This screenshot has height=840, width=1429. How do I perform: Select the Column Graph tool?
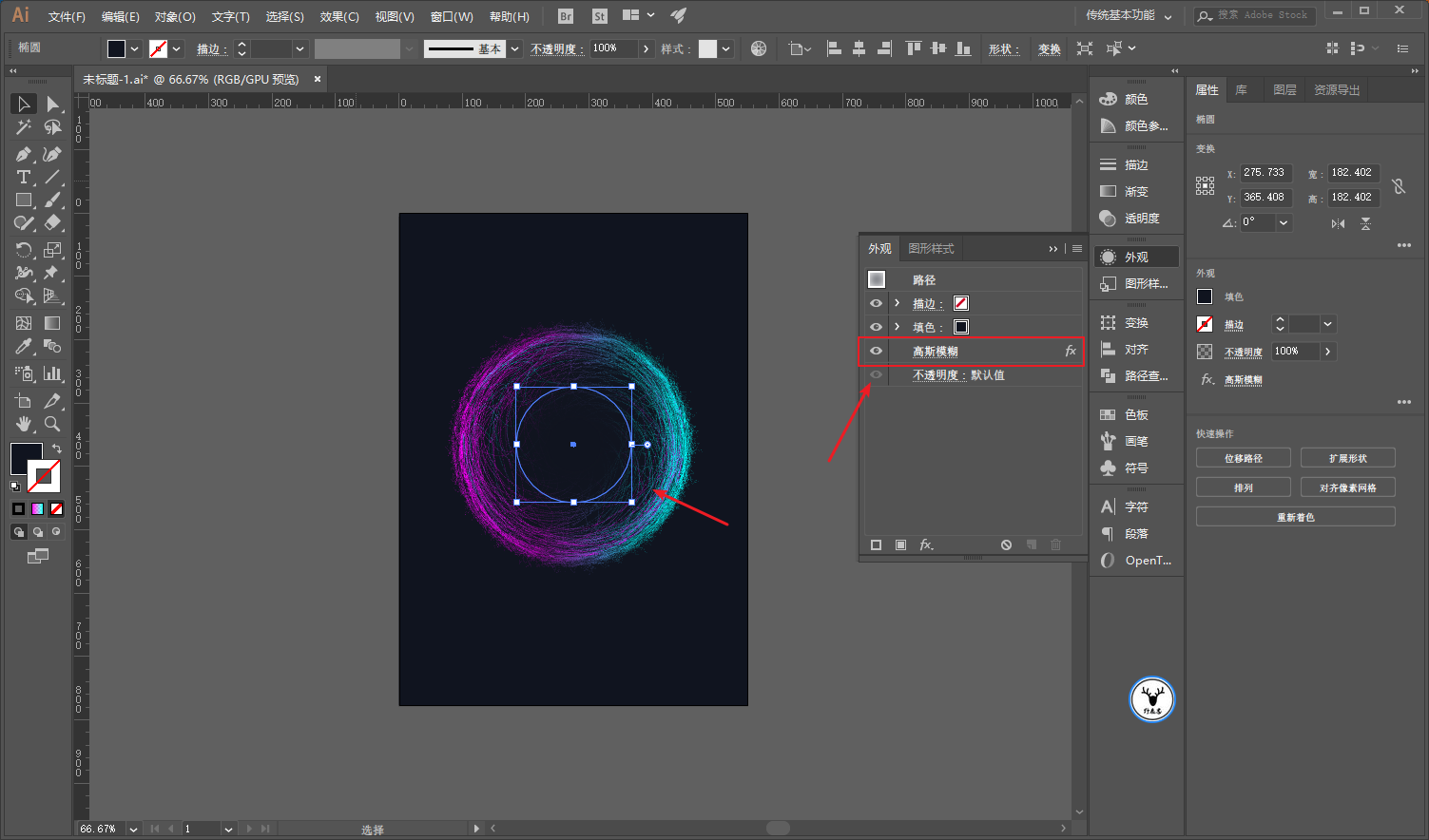point(52,373)
